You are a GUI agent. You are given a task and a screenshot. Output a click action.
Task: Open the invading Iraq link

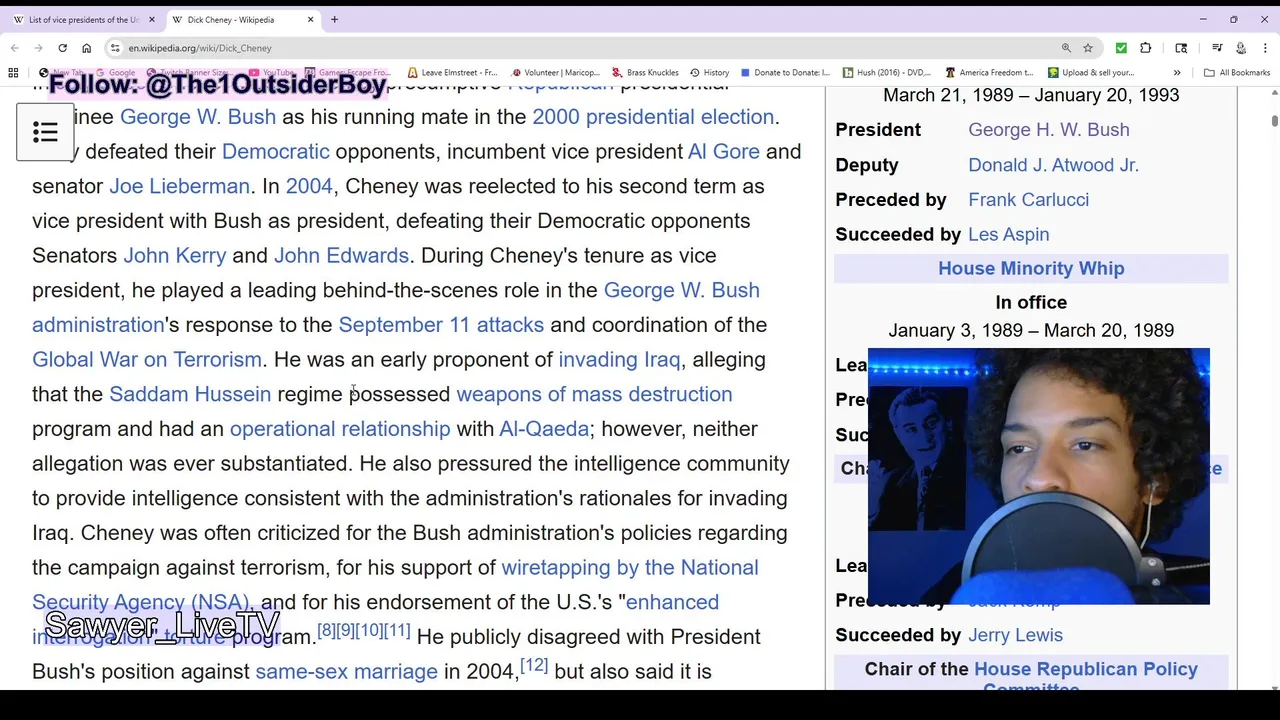pyautogui.click(x=619, y=360)
